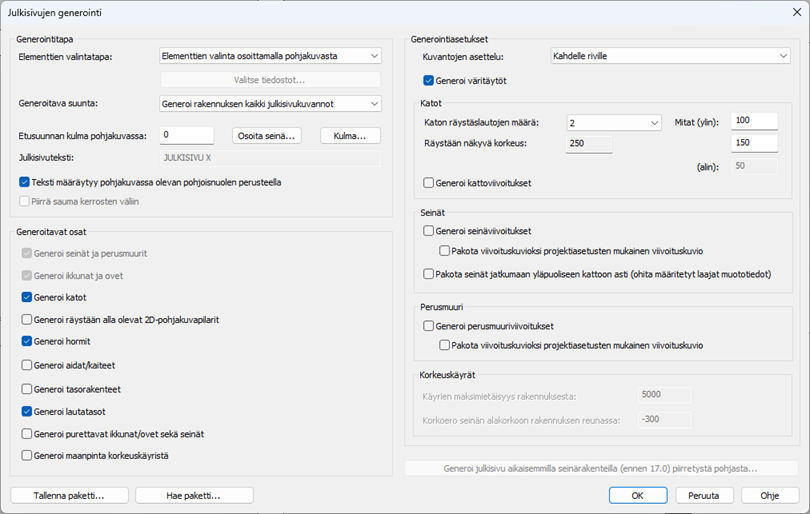The image size is (810, 514).
Task: Check Generoi maanpinta korkeuskäyristä
Action: (x=27, y=456)
